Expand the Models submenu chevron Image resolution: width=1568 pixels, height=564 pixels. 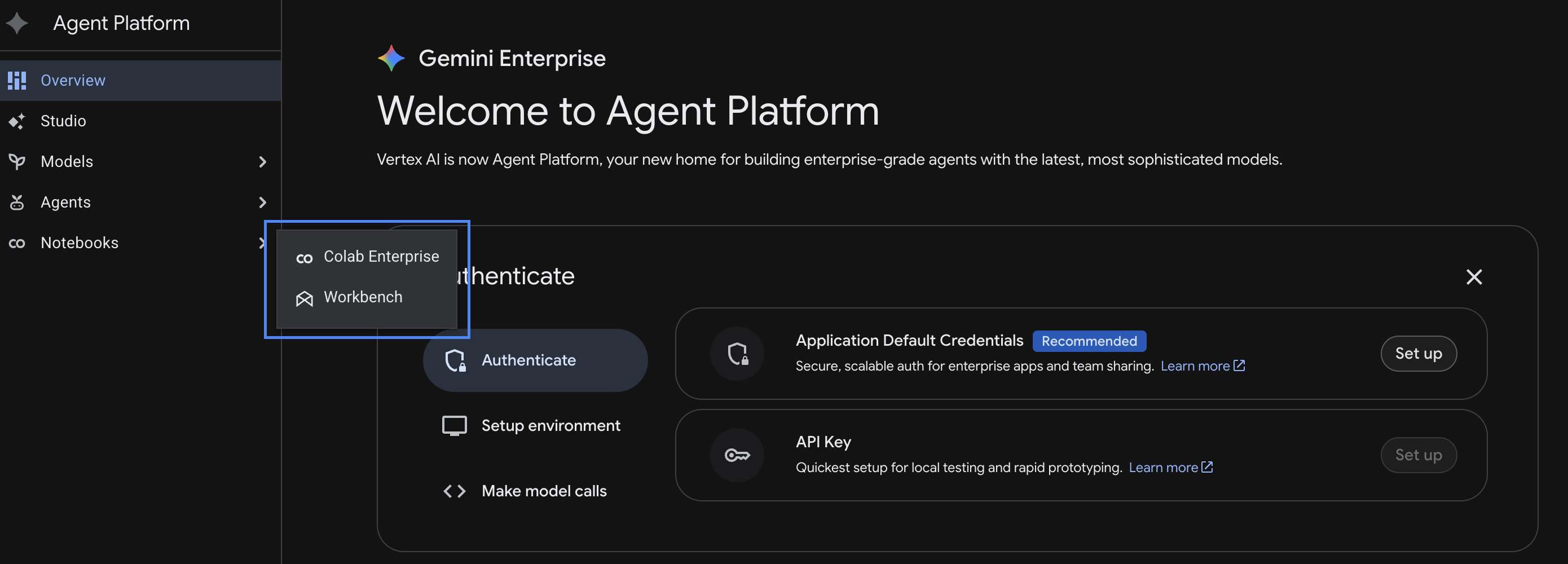pos(262,162)
